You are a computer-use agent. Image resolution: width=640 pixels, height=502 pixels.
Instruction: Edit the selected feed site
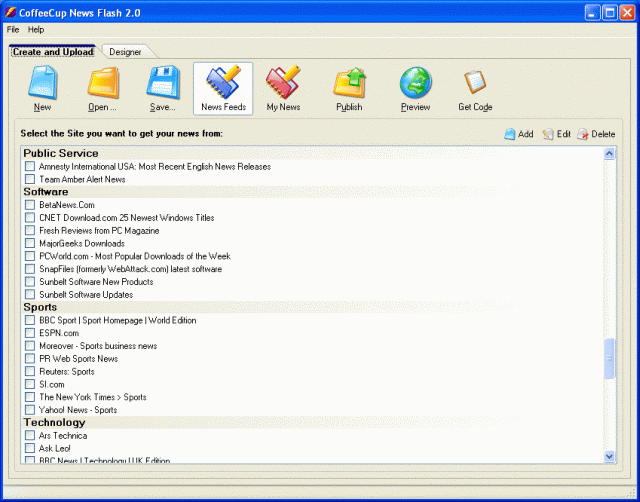click(556, 134)
